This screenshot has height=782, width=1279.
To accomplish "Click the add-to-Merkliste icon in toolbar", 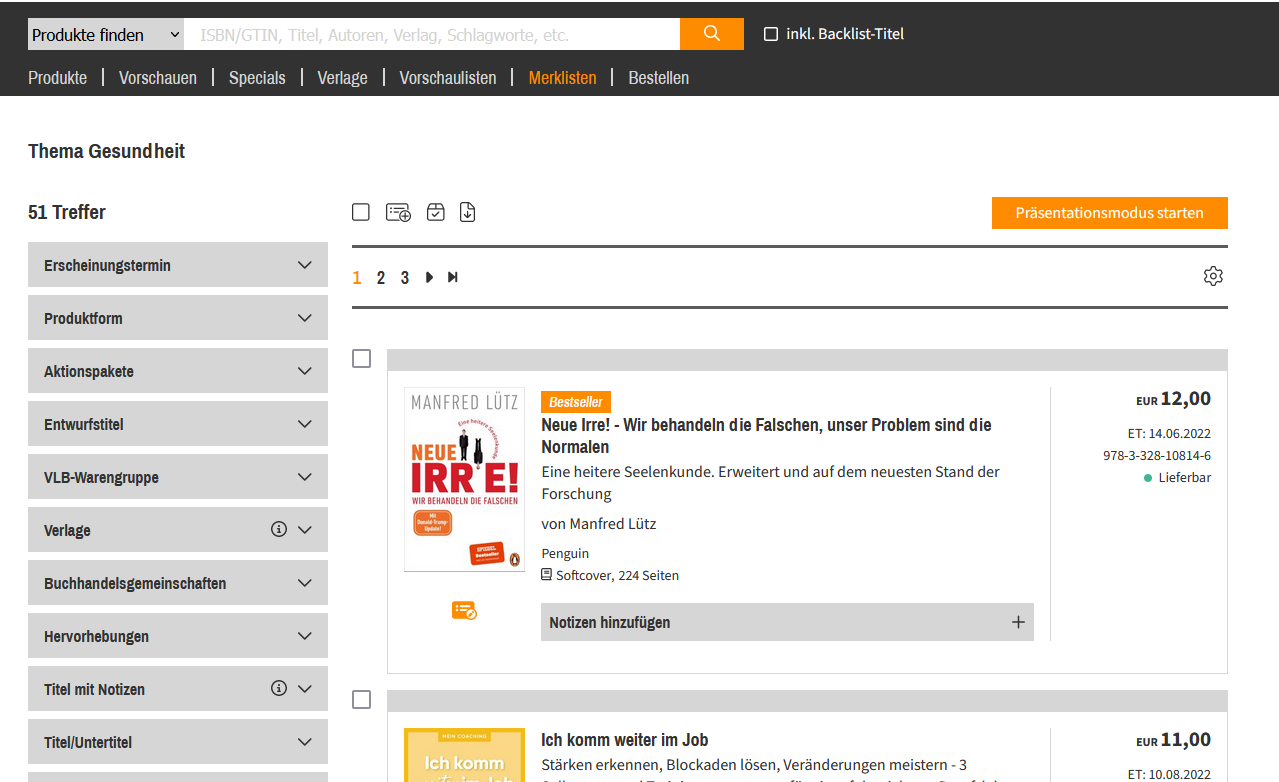I will click(398, 212).
